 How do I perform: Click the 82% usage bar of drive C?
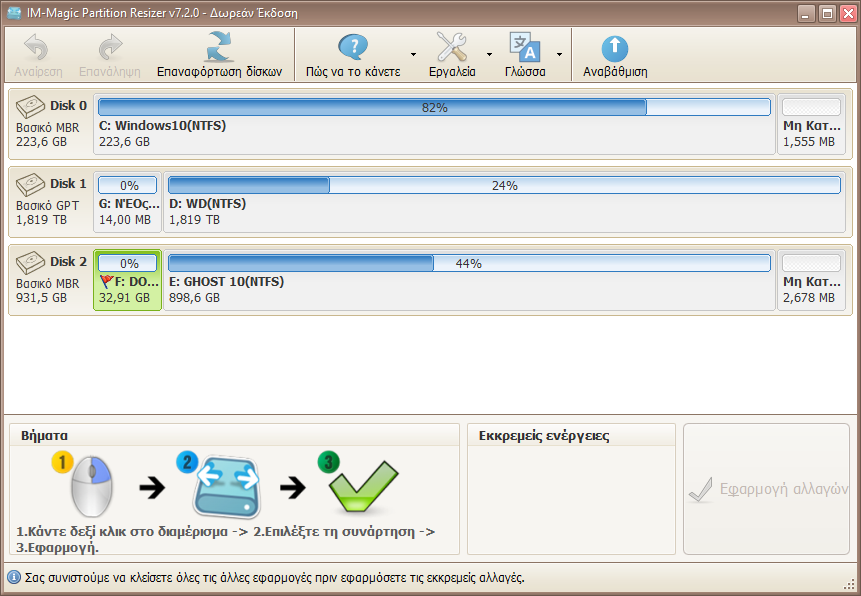tap(434, 107)
